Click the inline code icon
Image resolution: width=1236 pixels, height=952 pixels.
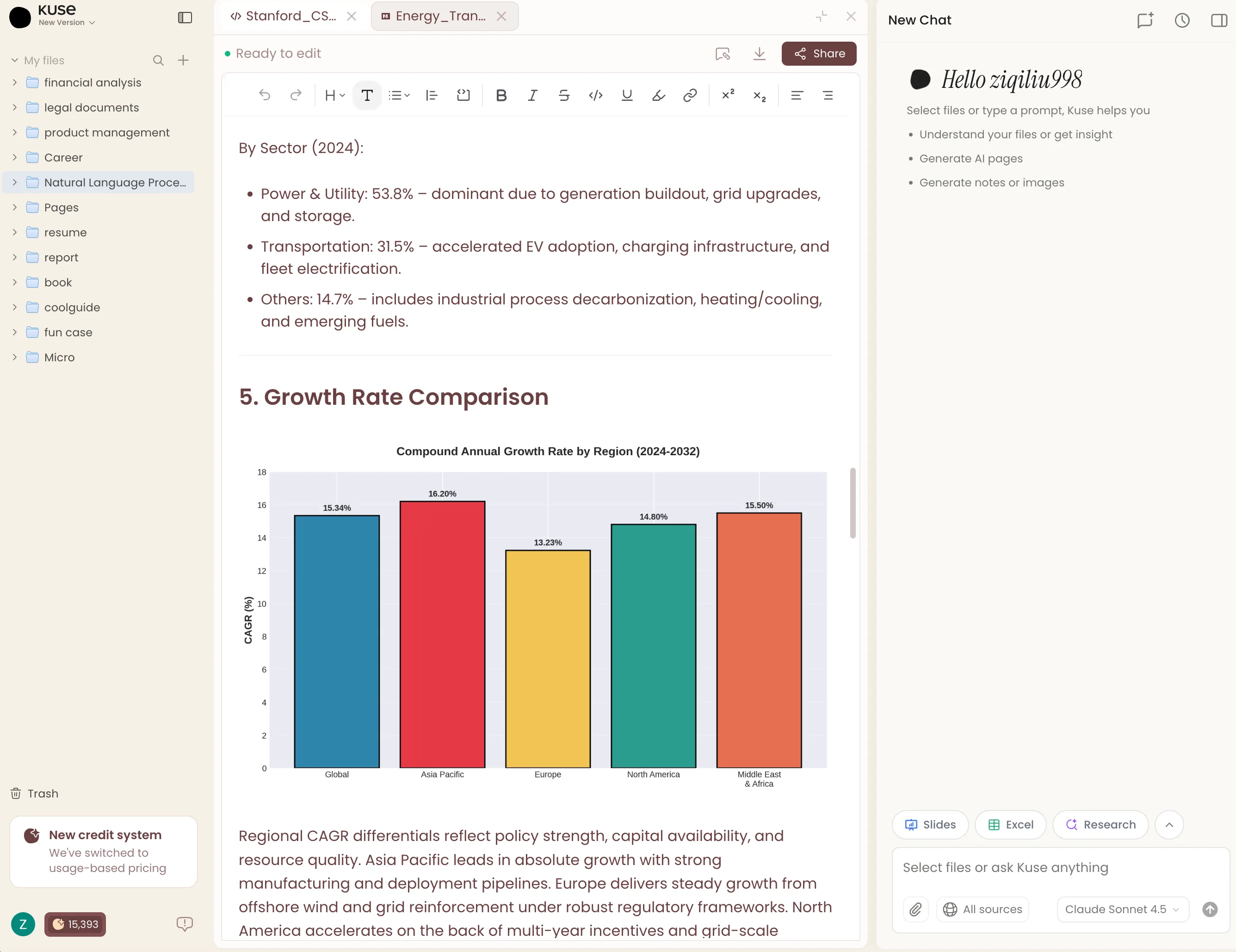tap(595, 96)
